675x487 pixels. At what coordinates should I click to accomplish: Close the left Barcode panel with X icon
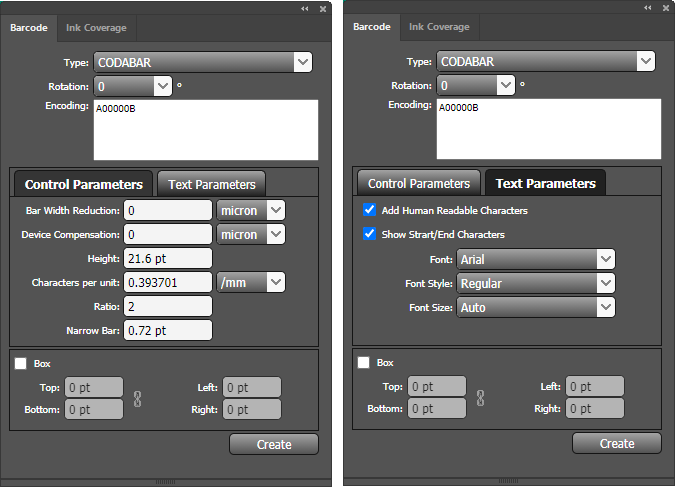point(323,8)
